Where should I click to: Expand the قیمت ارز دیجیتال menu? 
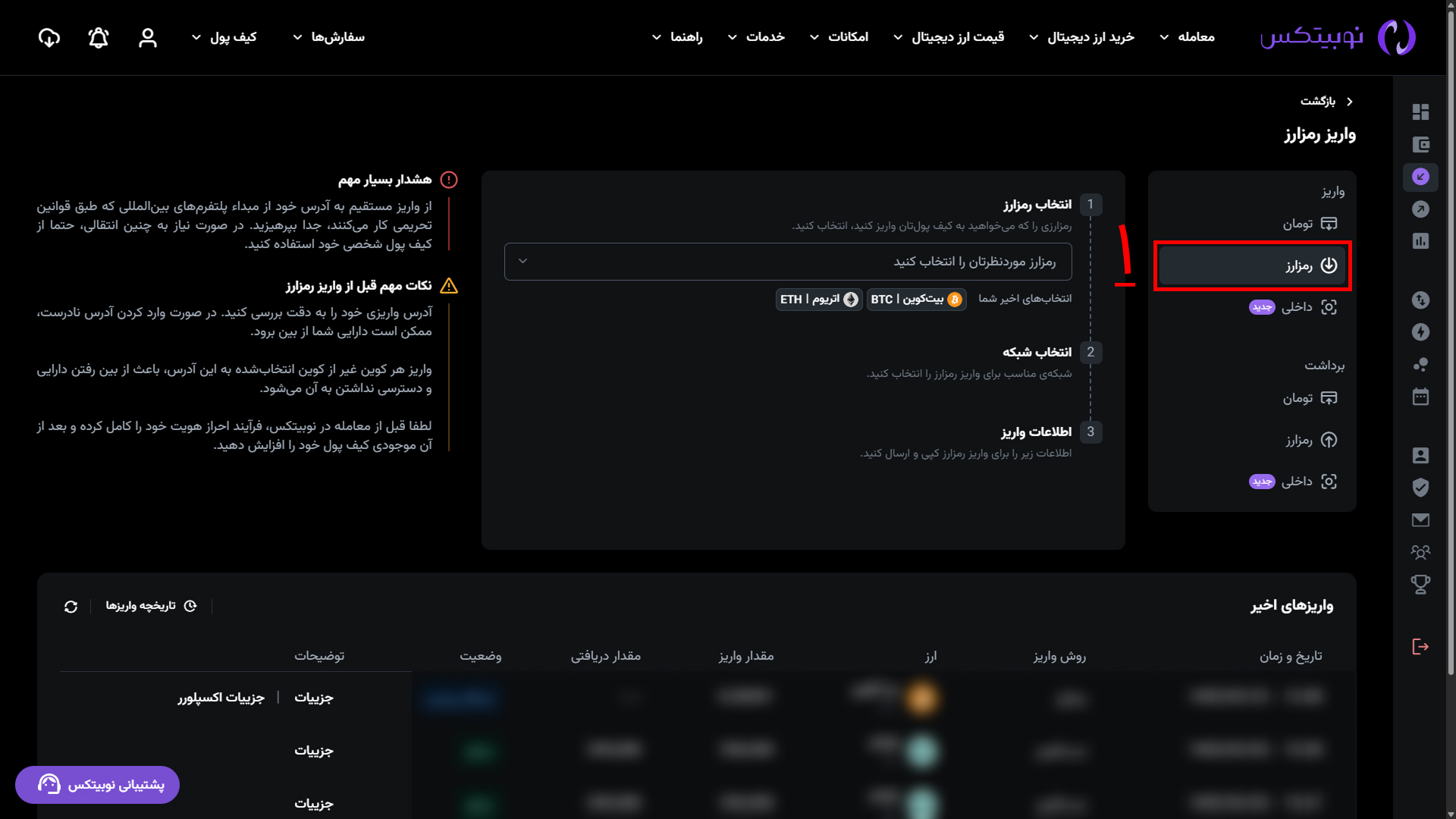[949, 37]
